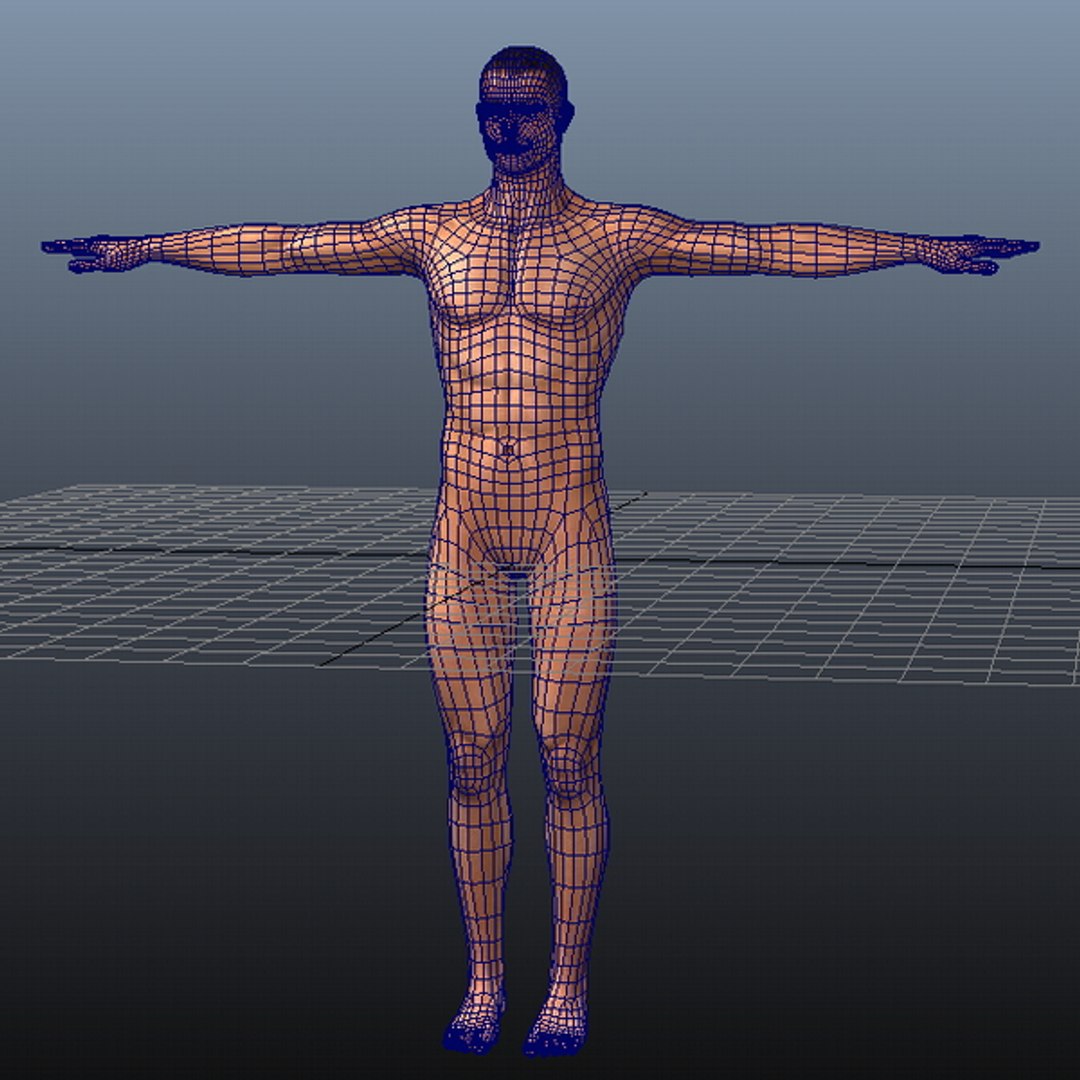Pick the outstretched hand at the image's left edge
1080x1080 pixels.
click(x=96, y=253)
